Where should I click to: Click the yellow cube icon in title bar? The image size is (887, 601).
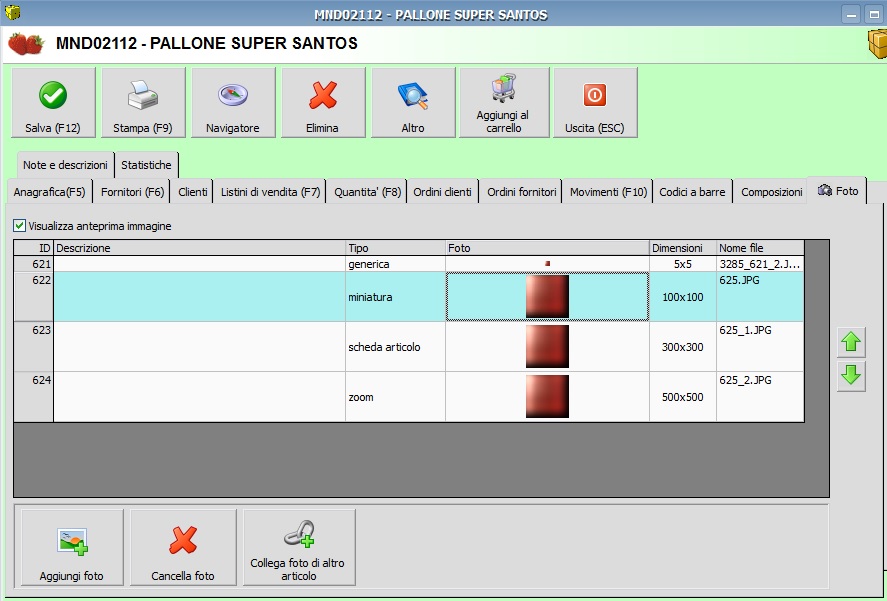[12, 12]
